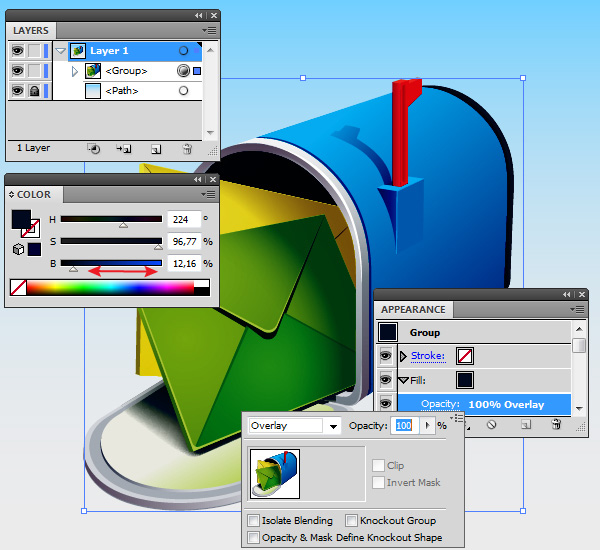The width and height of the screenshot is (600, 550).
Task: Create new layer in Layers panel
Action: click(155, 148)
